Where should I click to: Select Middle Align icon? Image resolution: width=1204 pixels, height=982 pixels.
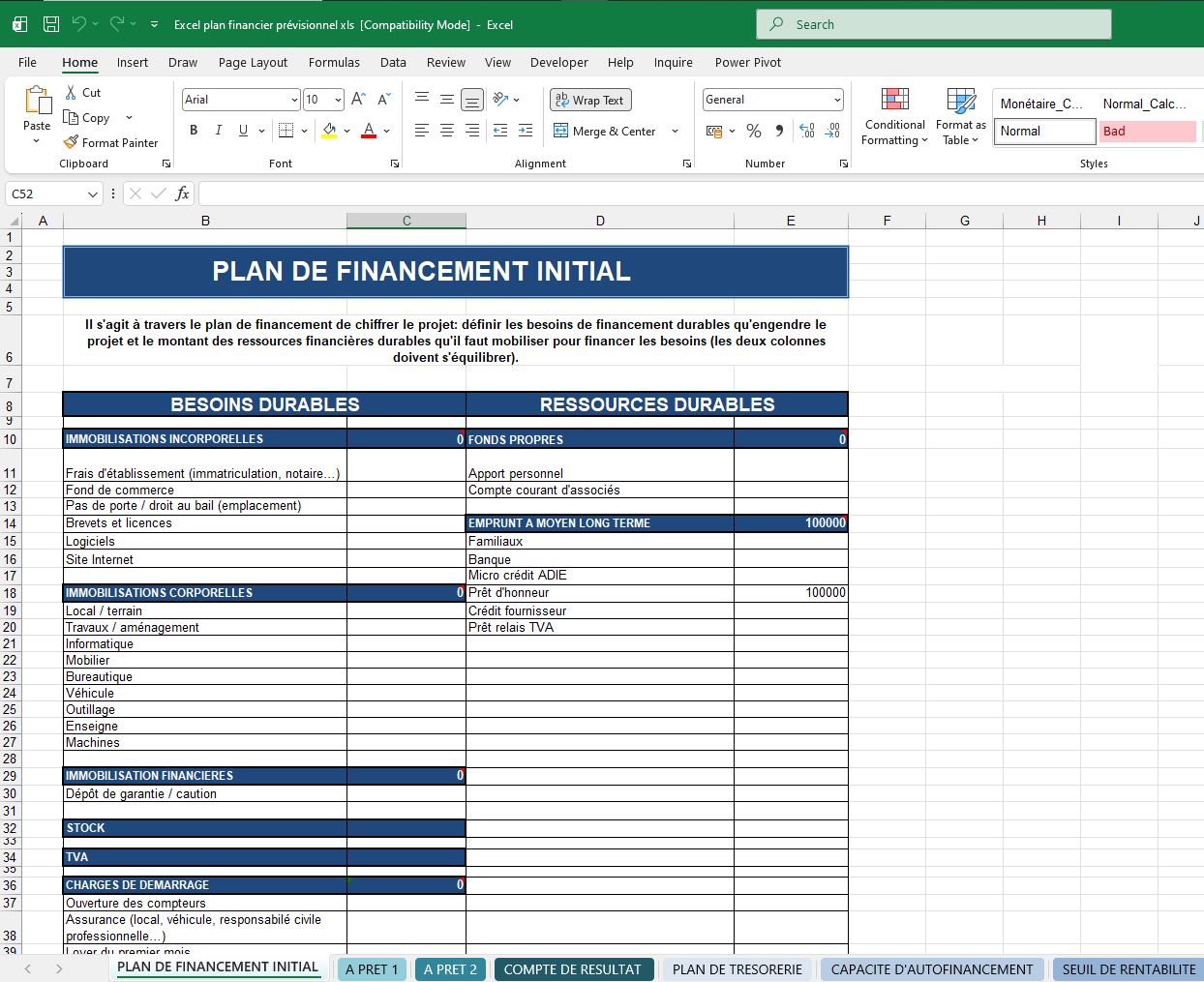[447, 99]
